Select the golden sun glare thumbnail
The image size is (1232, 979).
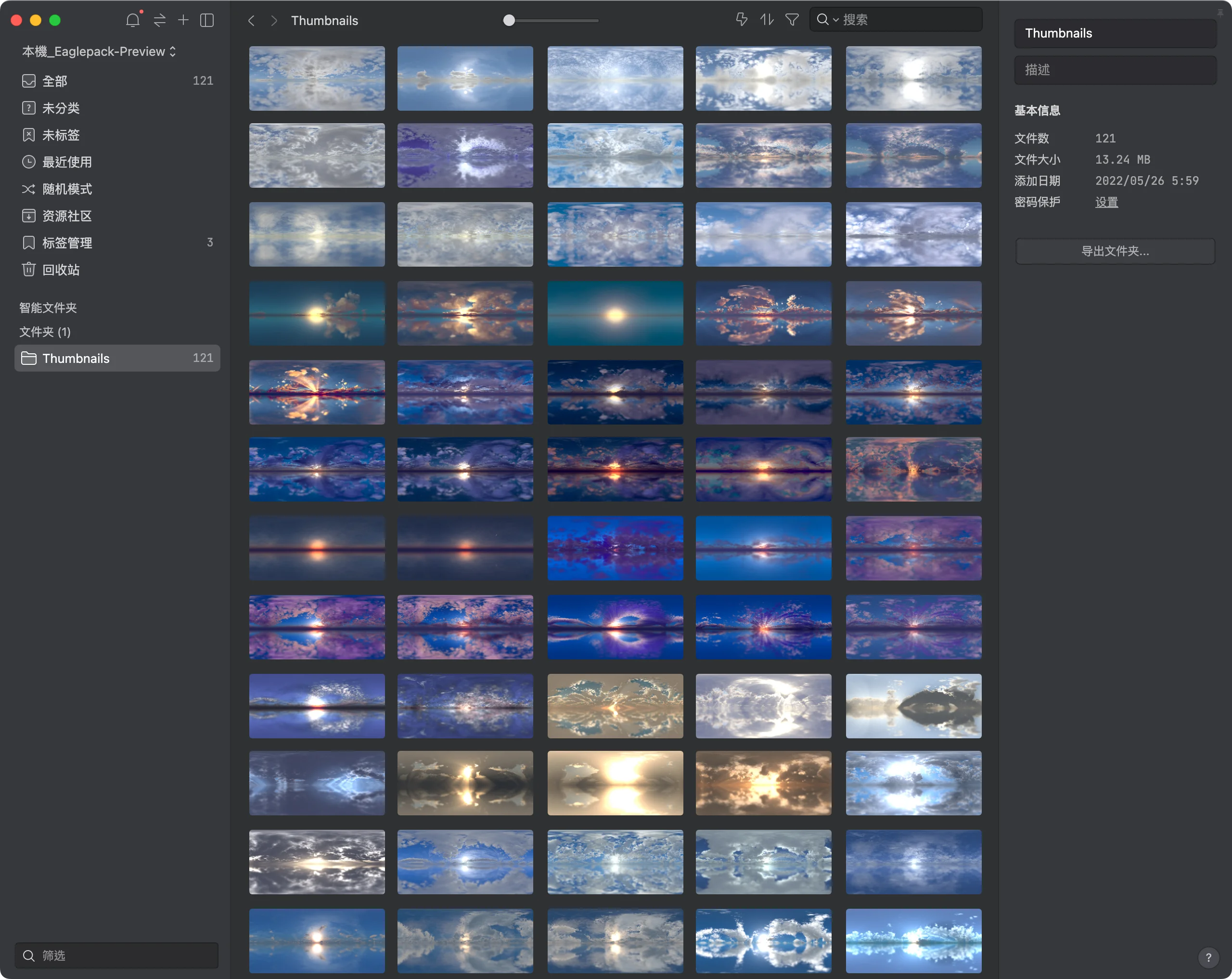click(615, 783)
